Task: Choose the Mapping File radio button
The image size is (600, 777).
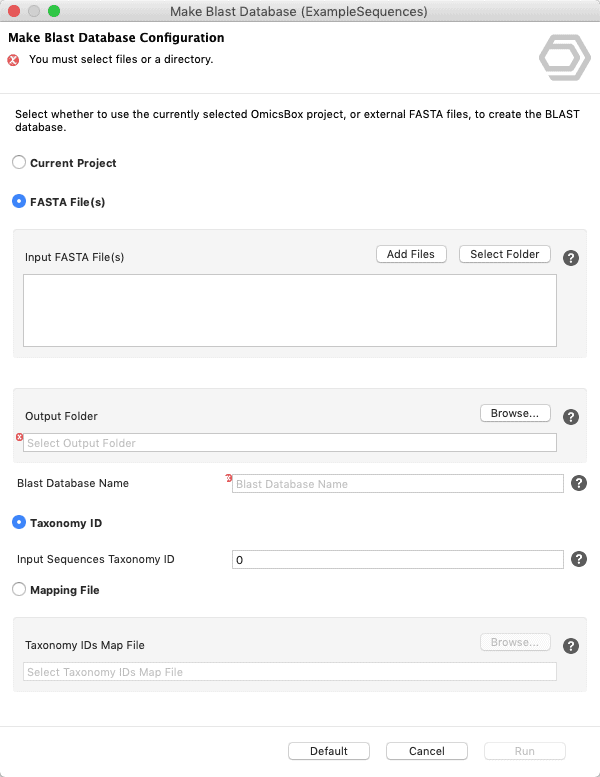Action: (19, 589)
